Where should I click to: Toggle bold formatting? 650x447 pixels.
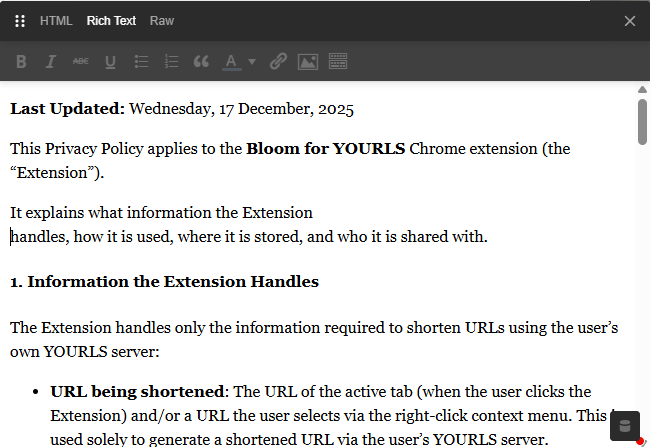point(21,62)
